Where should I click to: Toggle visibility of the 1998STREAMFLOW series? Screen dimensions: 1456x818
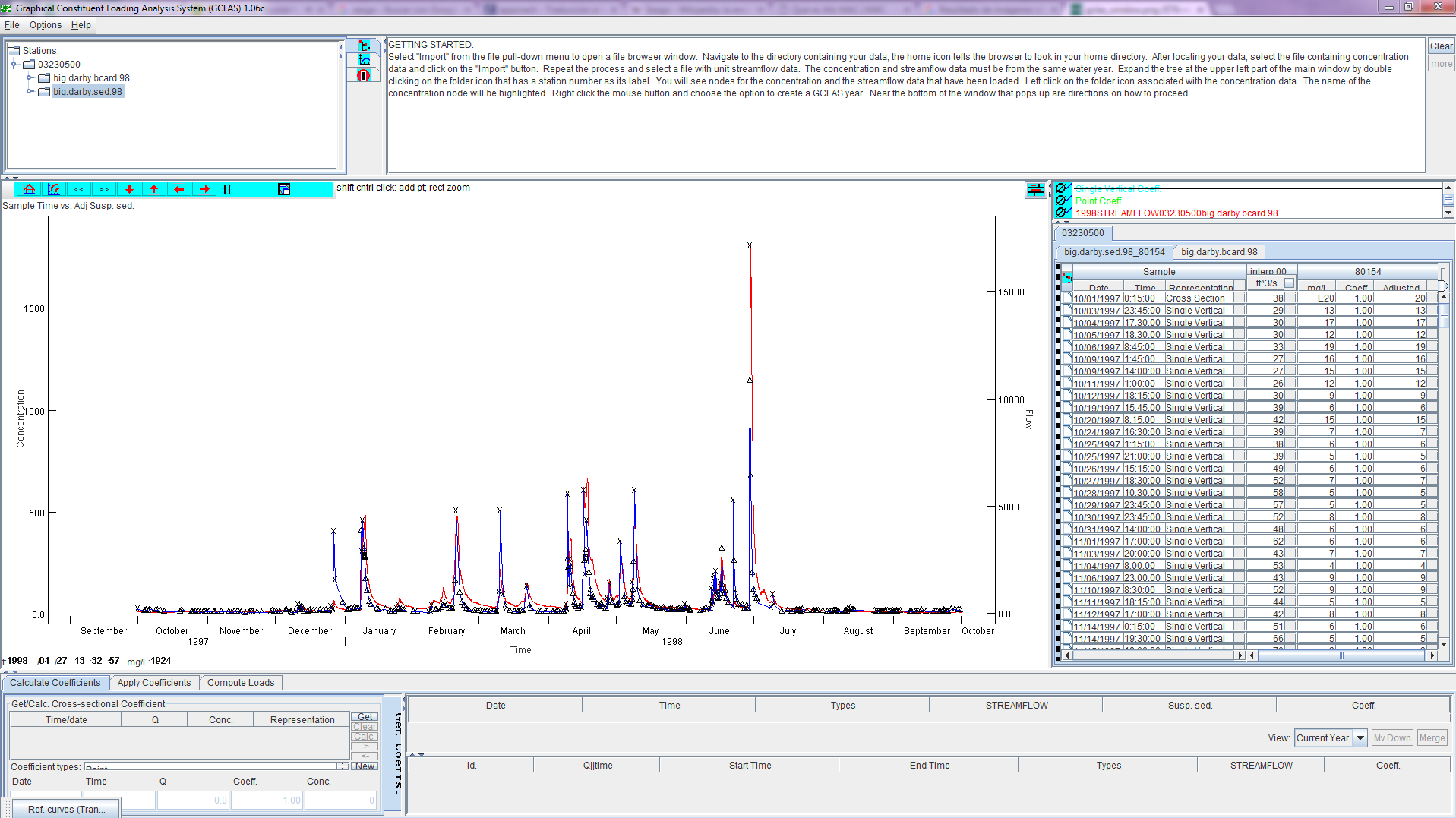(1062, 213)
